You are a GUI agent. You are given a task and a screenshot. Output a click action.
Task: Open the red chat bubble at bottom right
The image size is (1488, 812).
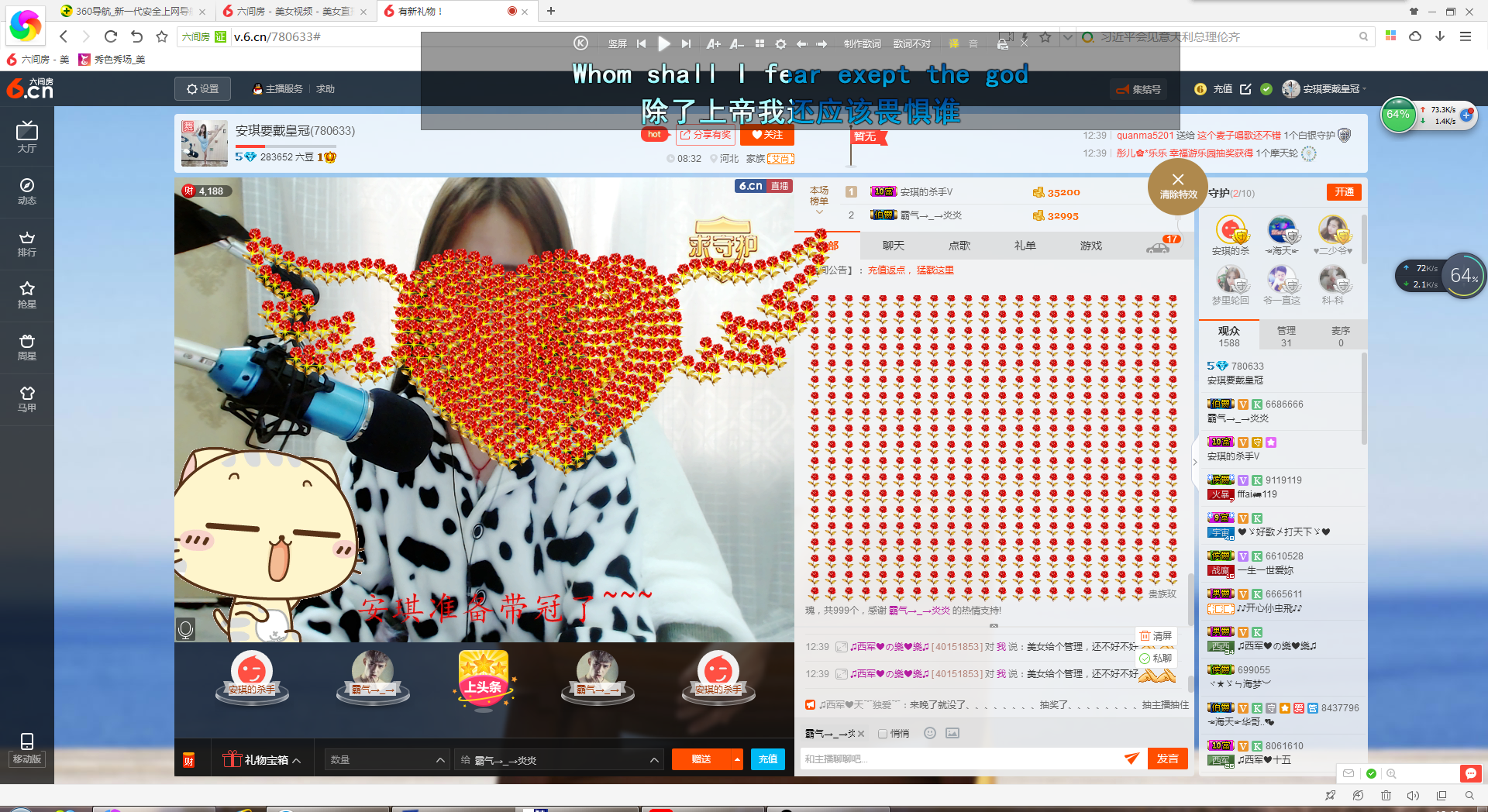click(1470, 773)
